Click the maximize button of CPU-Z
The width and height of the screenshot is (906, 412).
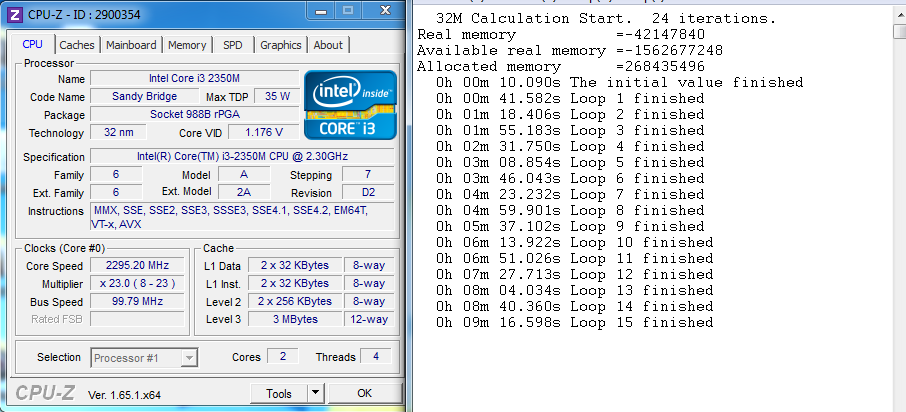click(348, 10)
